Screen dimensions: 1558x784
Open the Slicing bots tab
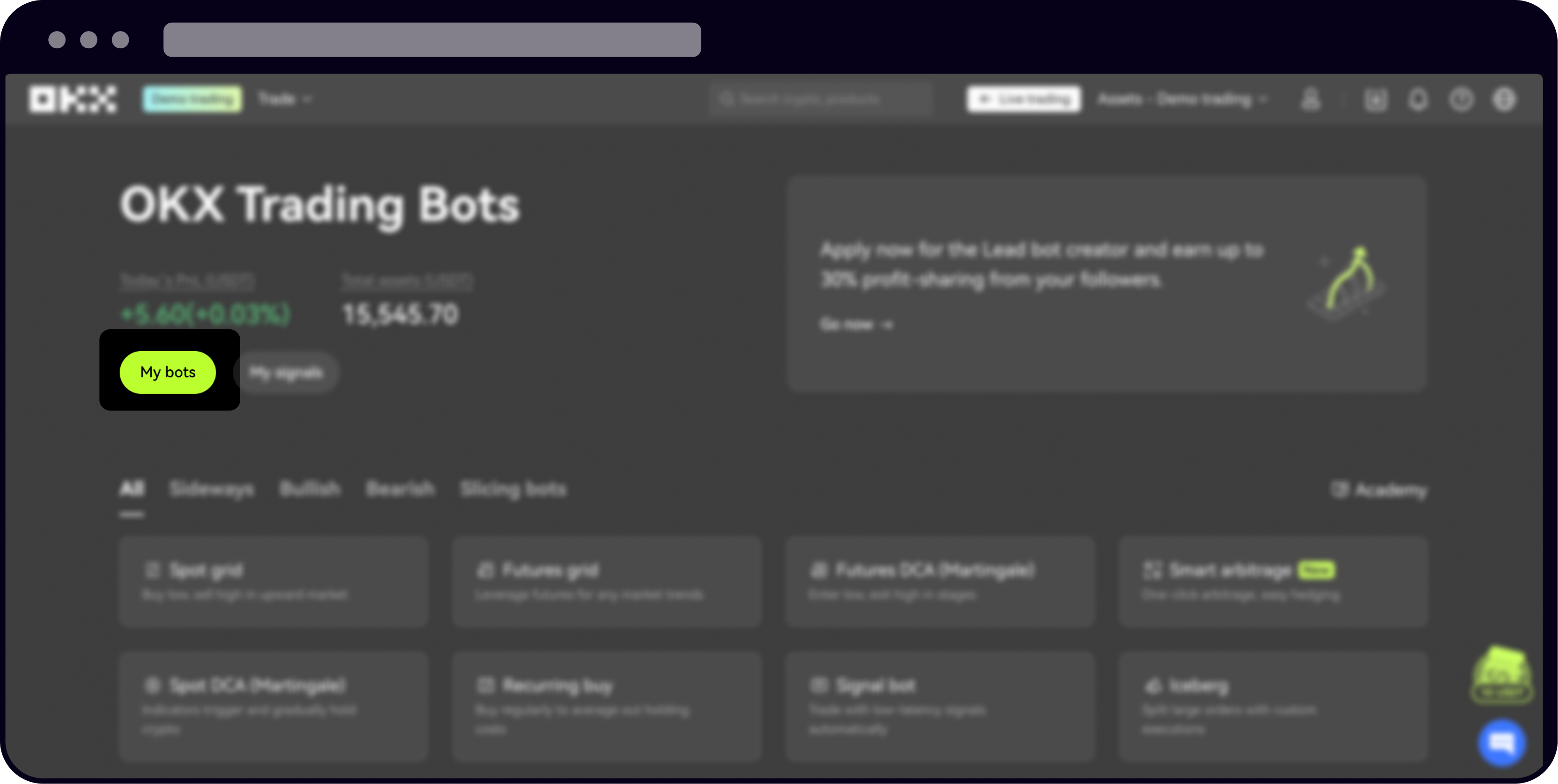[x=514, y=490]
